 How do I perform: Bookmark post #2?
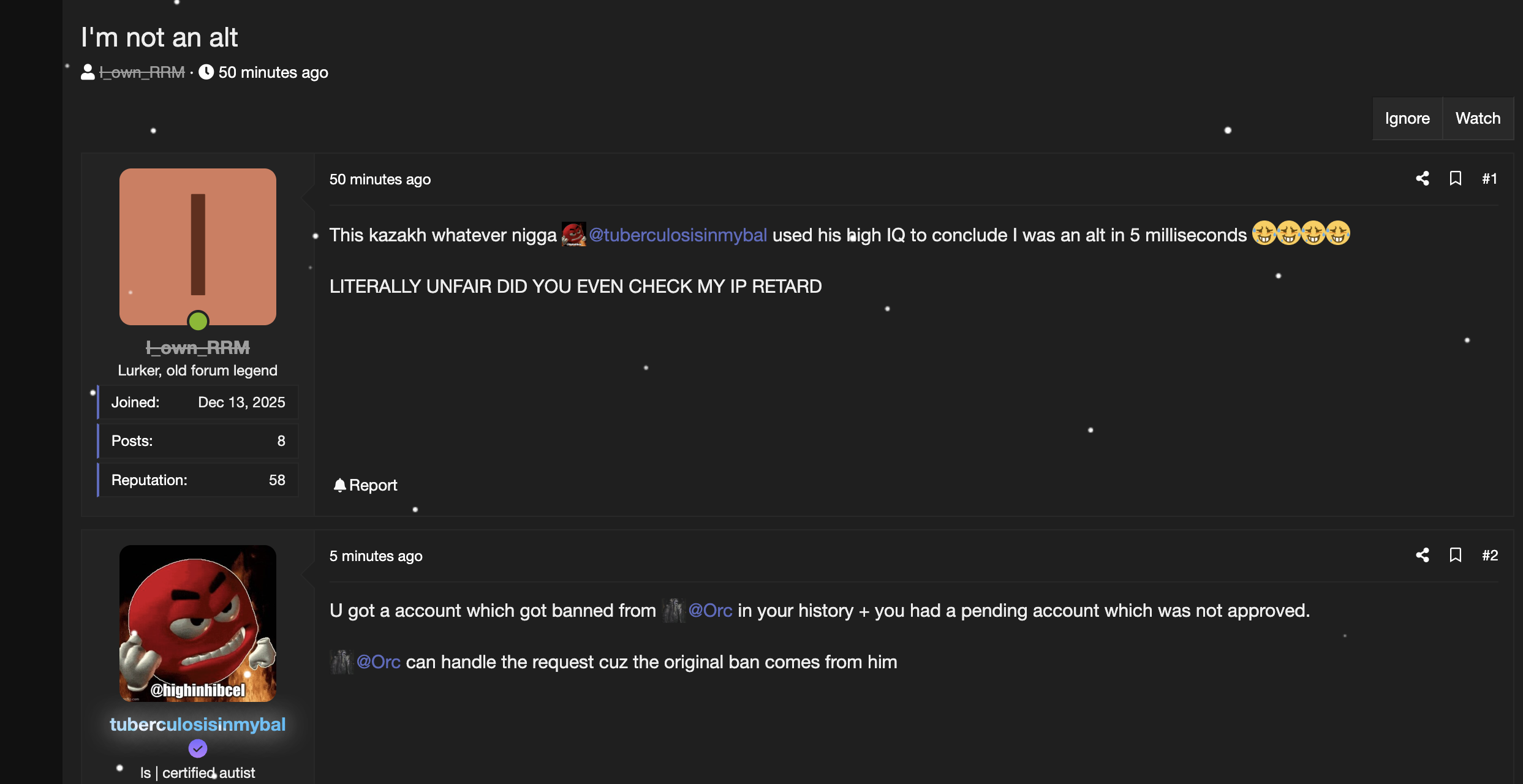[x=1456, y=556]
